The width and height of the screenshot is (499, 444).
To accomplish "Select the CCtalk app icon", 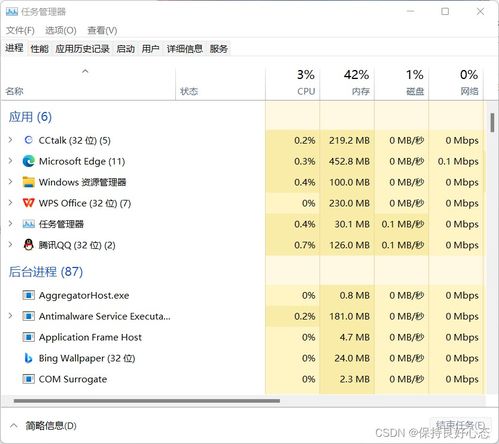I will pyautogui.click(x=29, y=140).
